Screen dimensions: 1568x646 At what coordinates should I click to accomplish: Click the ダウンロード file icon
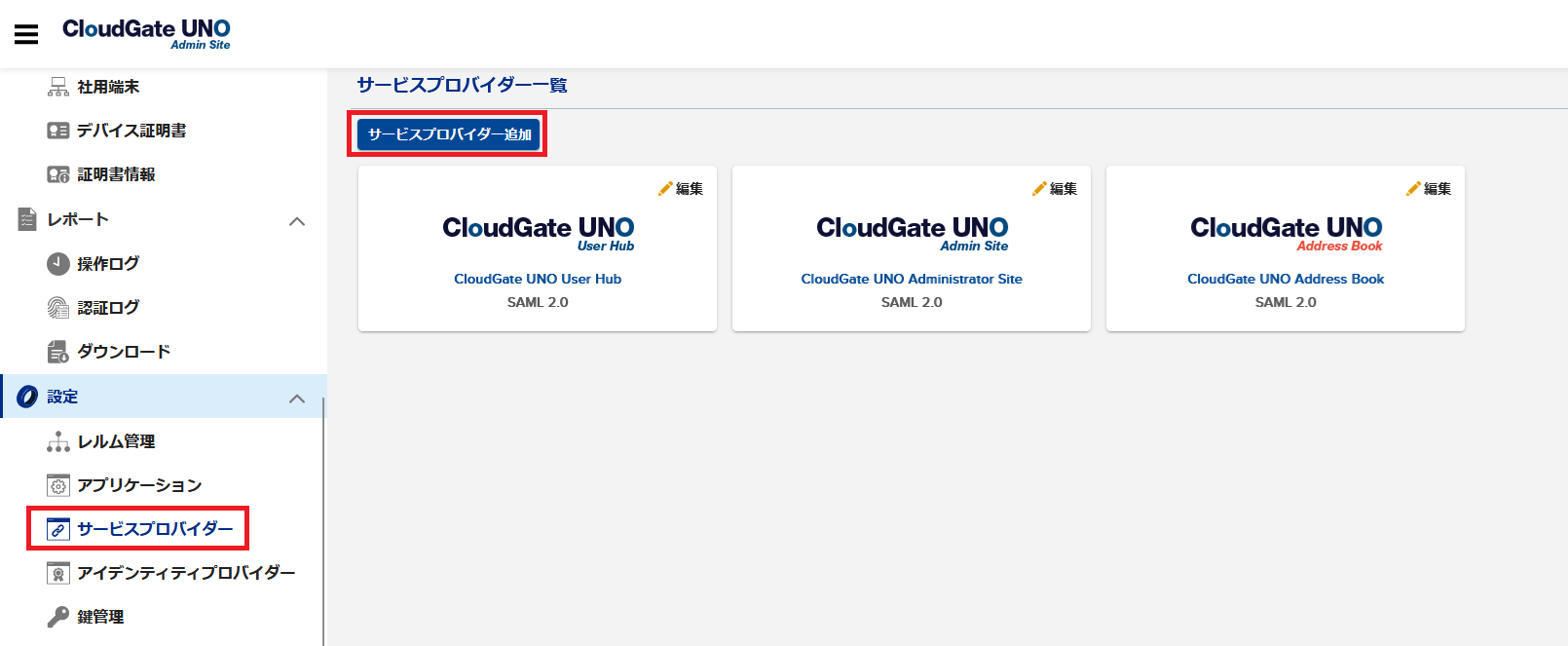click(x=58, y=352)
